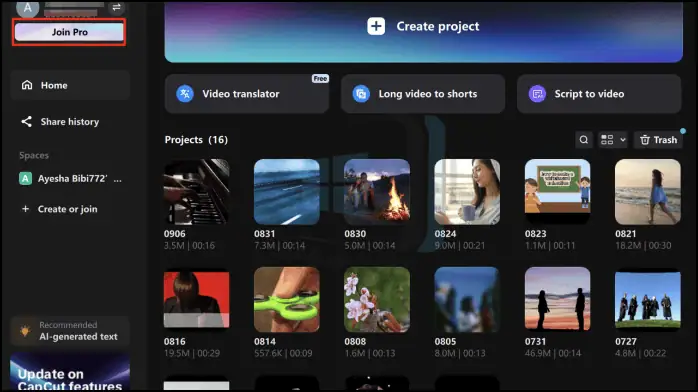Click the account switch arrows icon
The image size is (698, 392).
116,7
